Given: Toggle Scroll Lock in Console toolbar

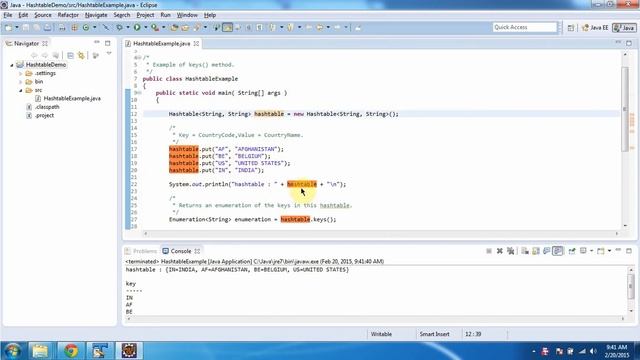Looking at the screenshot, I should 536,251.
